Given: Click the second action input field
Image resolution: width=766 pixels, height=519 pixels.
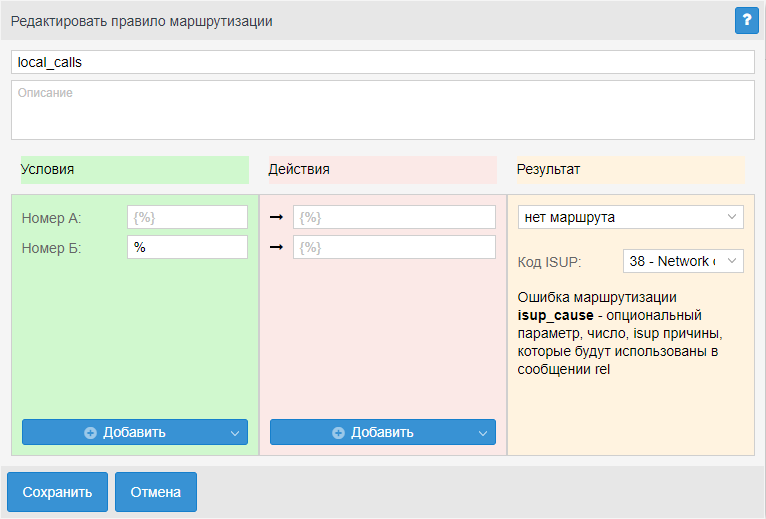Looking at the screenshot, I should (394, 247).
